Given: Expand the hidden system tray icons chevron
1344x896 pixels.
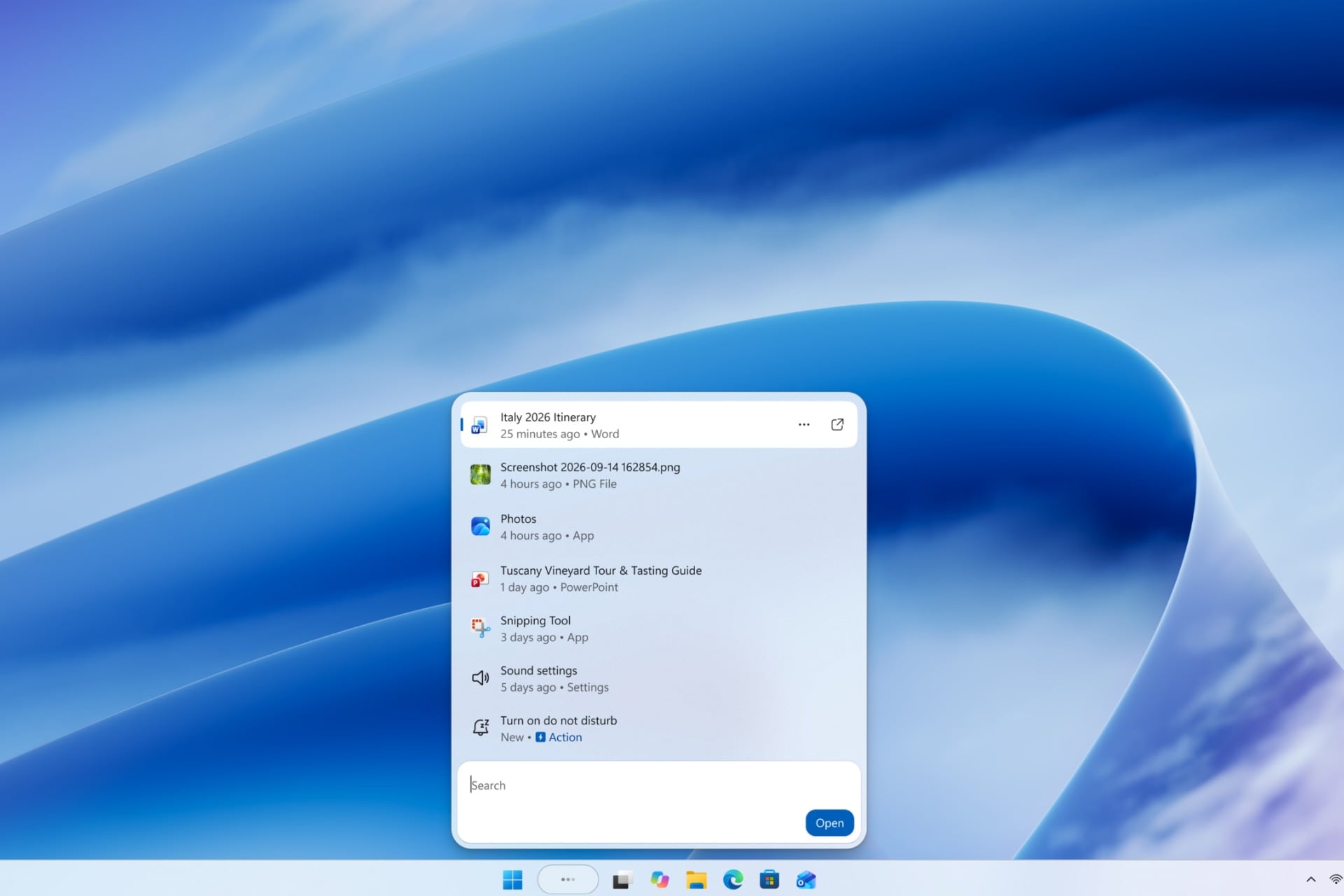Looking at the screenshot, I should point(1310,880).
